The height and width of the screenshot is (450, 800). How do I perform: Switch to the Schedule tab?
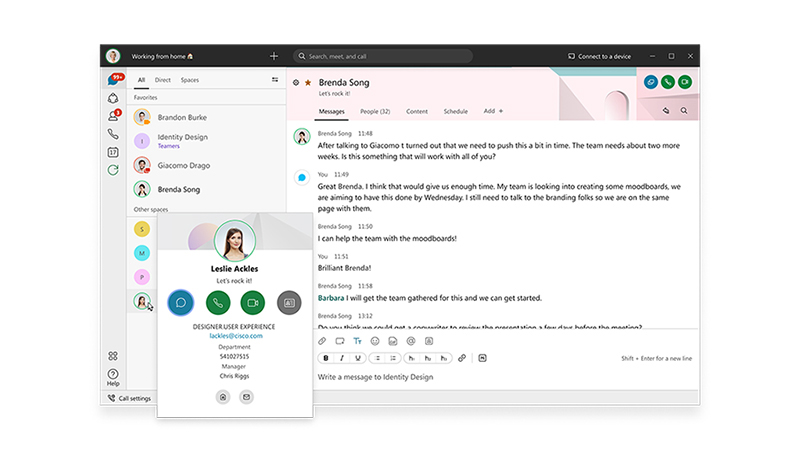point(456,111)
